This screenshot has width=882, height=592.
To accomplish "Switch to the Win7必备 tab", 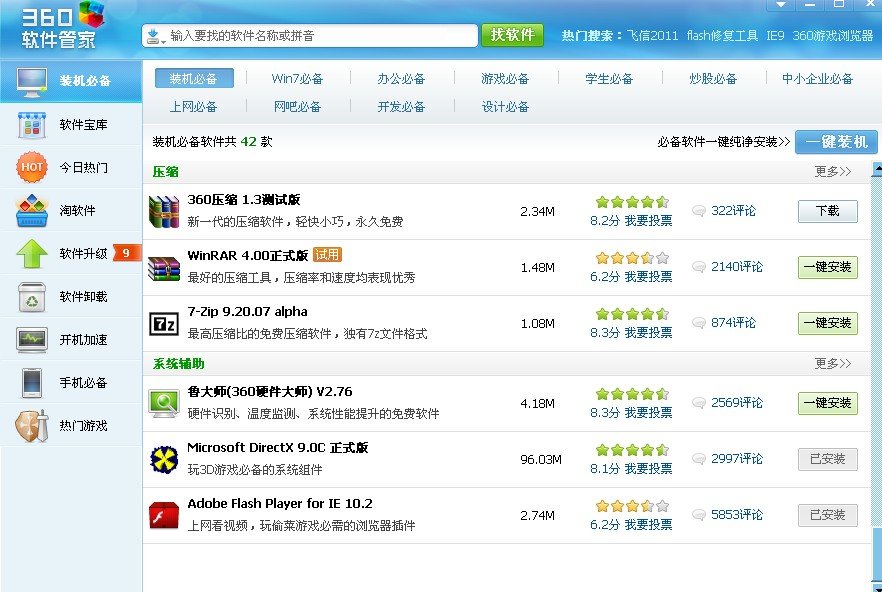I will point(297,78).
